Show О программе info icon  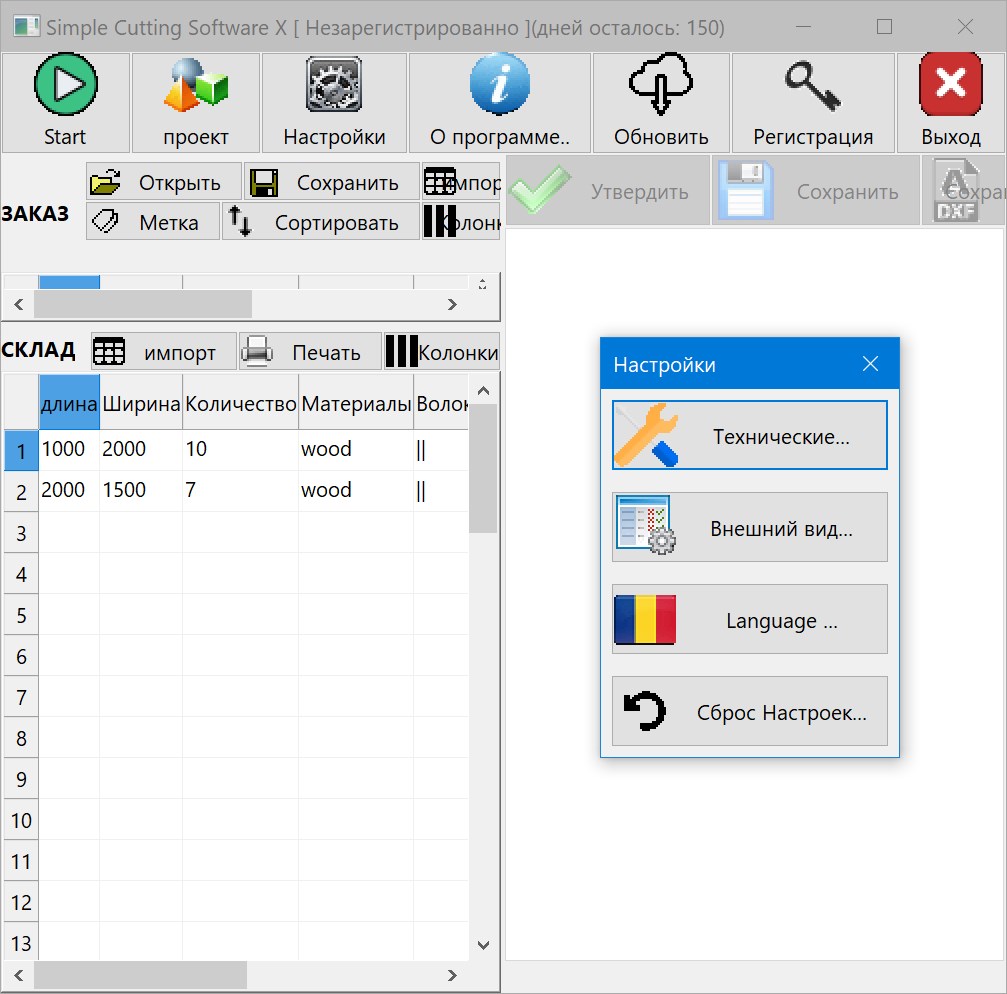pyautogui.click(x=500, y=84)
